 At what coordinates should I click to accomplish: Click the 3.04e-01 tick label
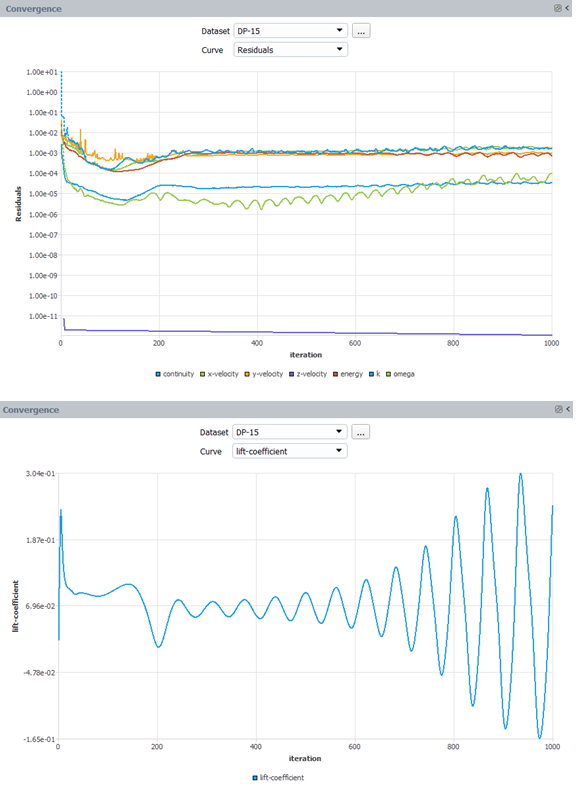click(40, 474)
